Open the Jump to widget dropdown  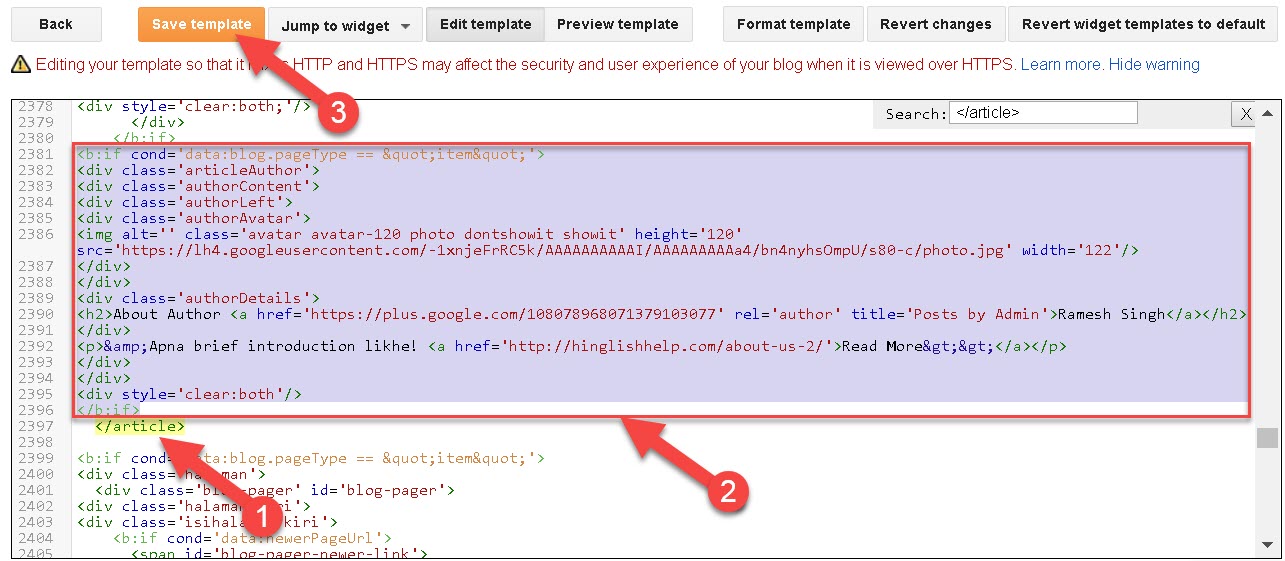coord(345,25)
